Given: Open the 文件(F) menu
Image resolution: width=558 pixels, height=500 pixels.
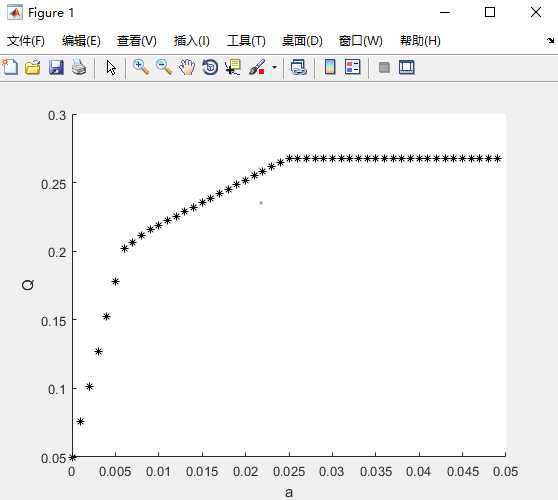Looking at the screenshot, I should (x=26, y=41).
